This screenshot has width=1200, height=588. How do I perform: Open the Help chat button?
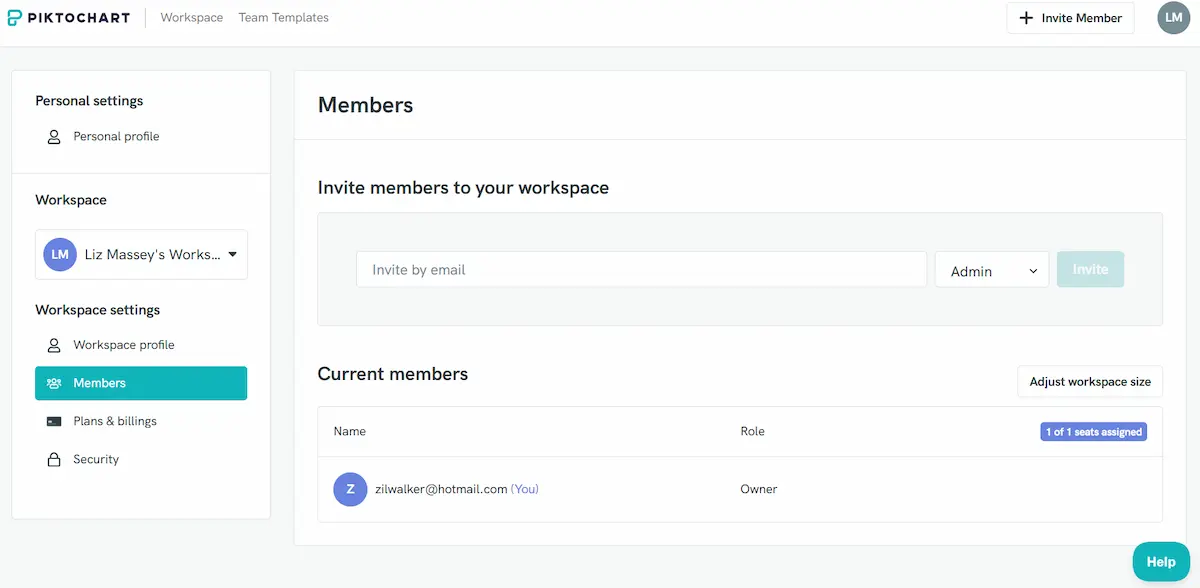1161,562
